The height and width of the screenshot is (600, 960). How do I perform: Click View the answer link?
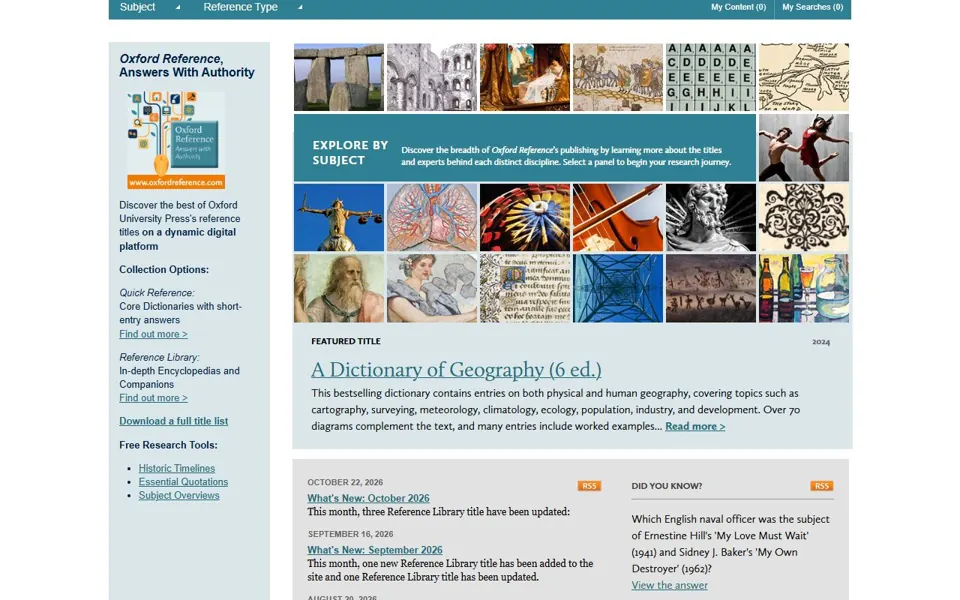coord(669,585)
